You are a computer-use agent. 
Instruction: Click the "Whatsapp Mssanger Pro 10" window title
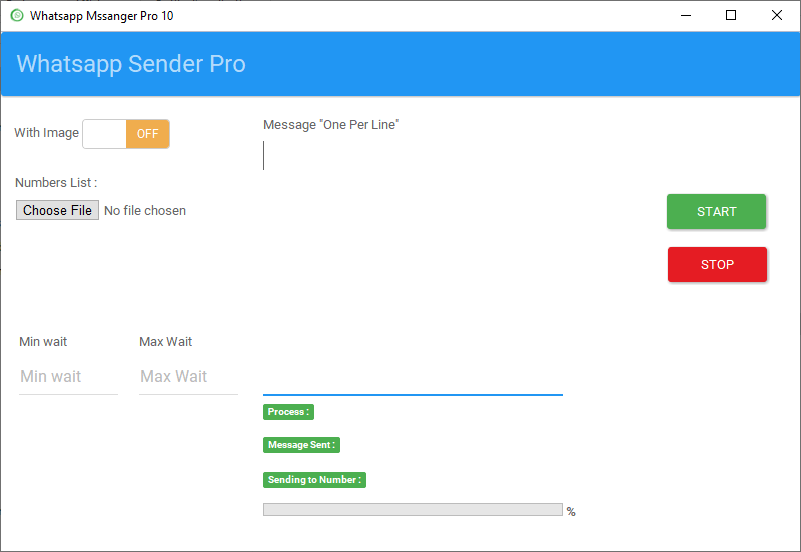coord(102,16)
